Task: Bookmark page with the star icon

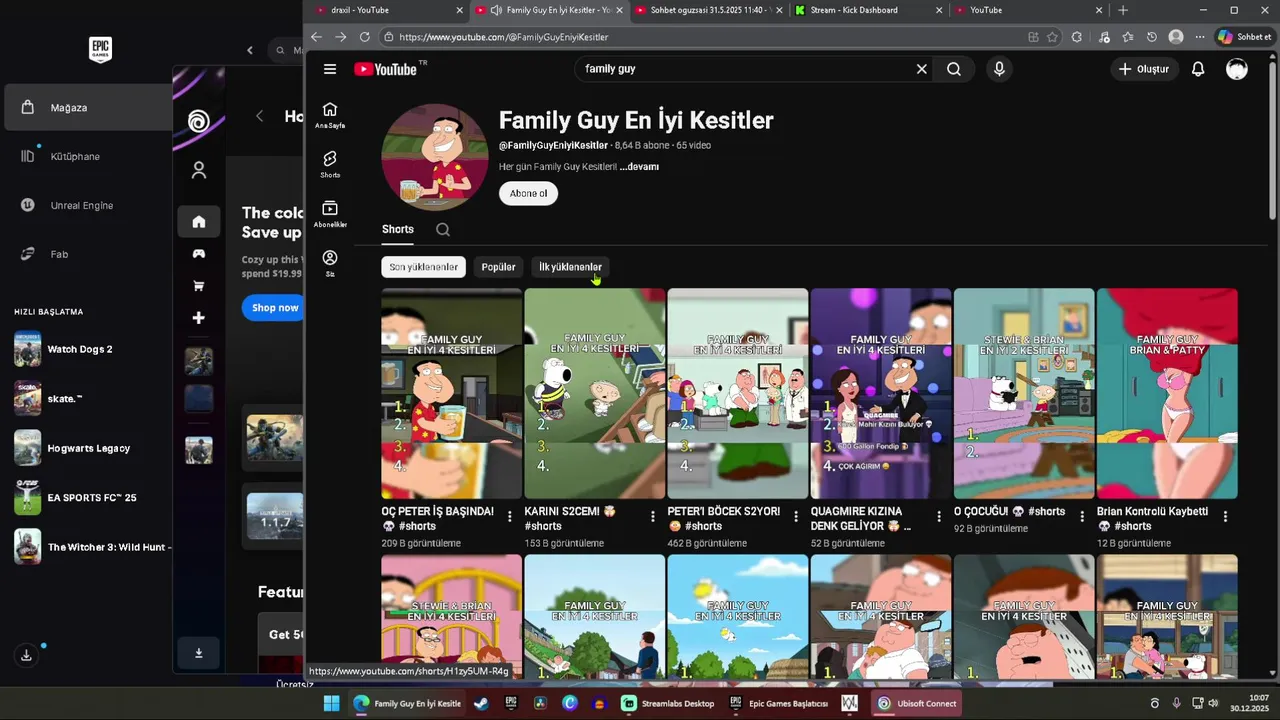Action: pos(1052,37)
